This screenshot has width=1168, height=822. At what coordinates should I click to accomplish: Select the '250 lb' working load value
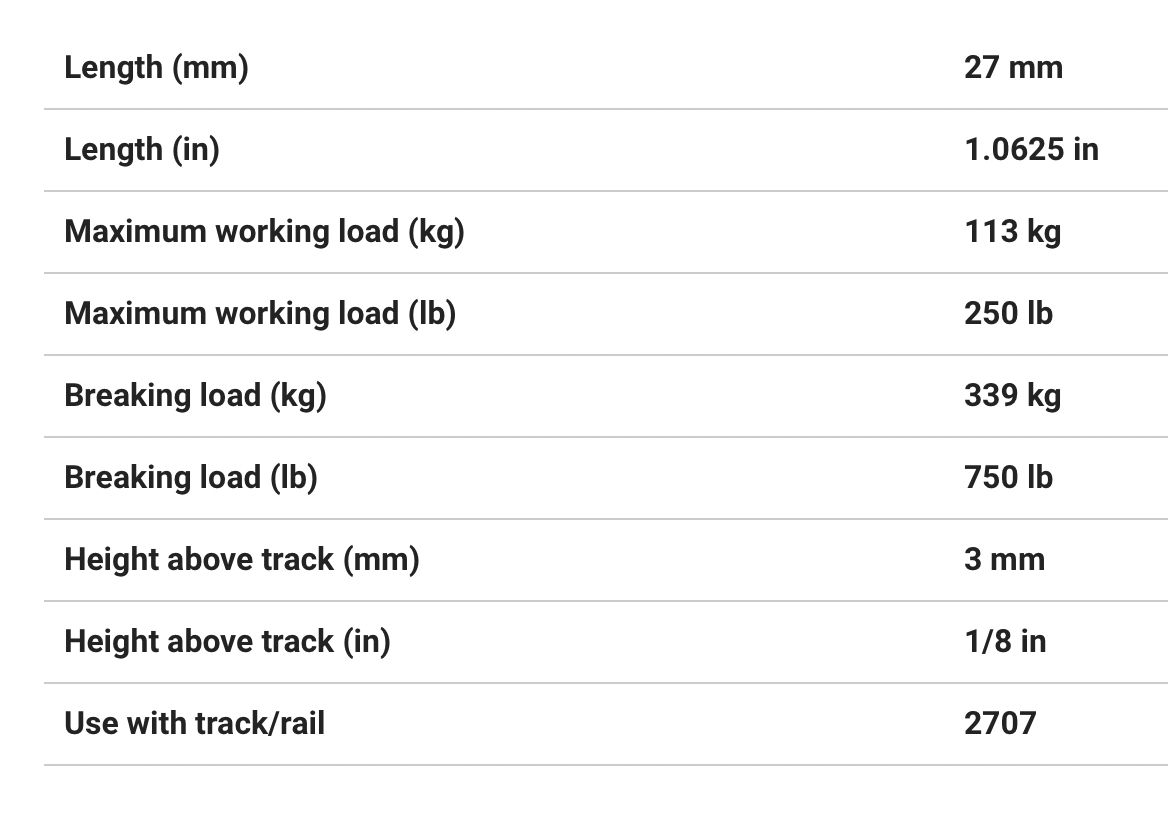[1008, 314]
